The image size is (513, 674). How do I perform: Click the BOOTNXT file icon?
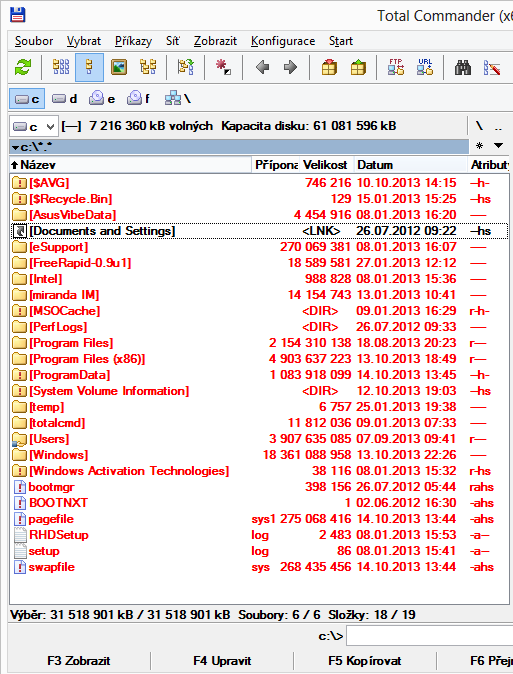coord(20,503)
